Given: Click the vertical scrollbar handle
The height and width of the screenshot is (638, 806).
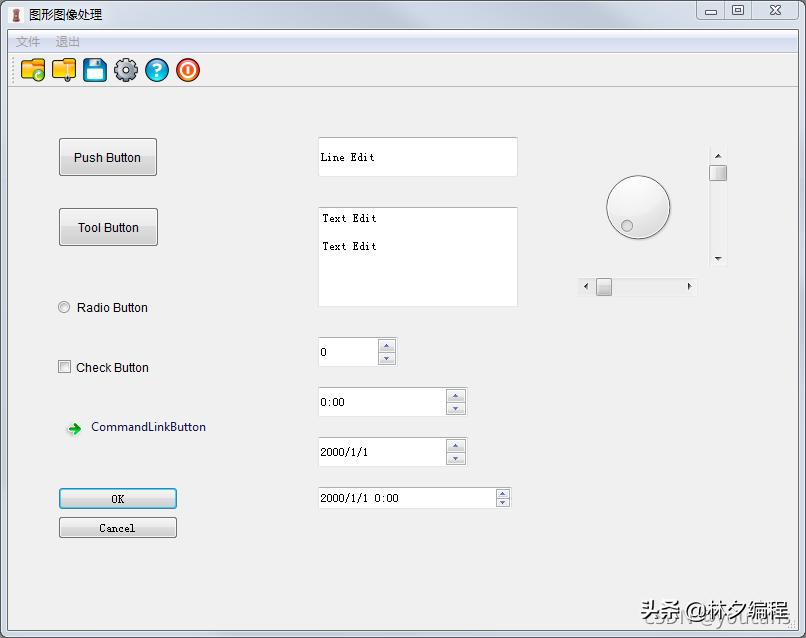Looking at the screenshot, I should tap(718, 173).
